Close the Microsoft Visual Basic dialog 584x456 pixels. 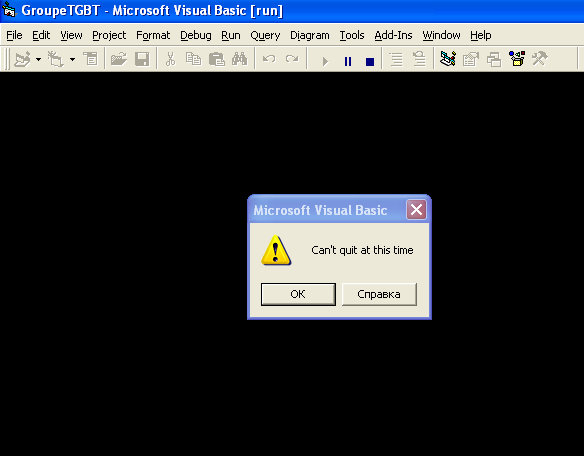click(416, 209)
